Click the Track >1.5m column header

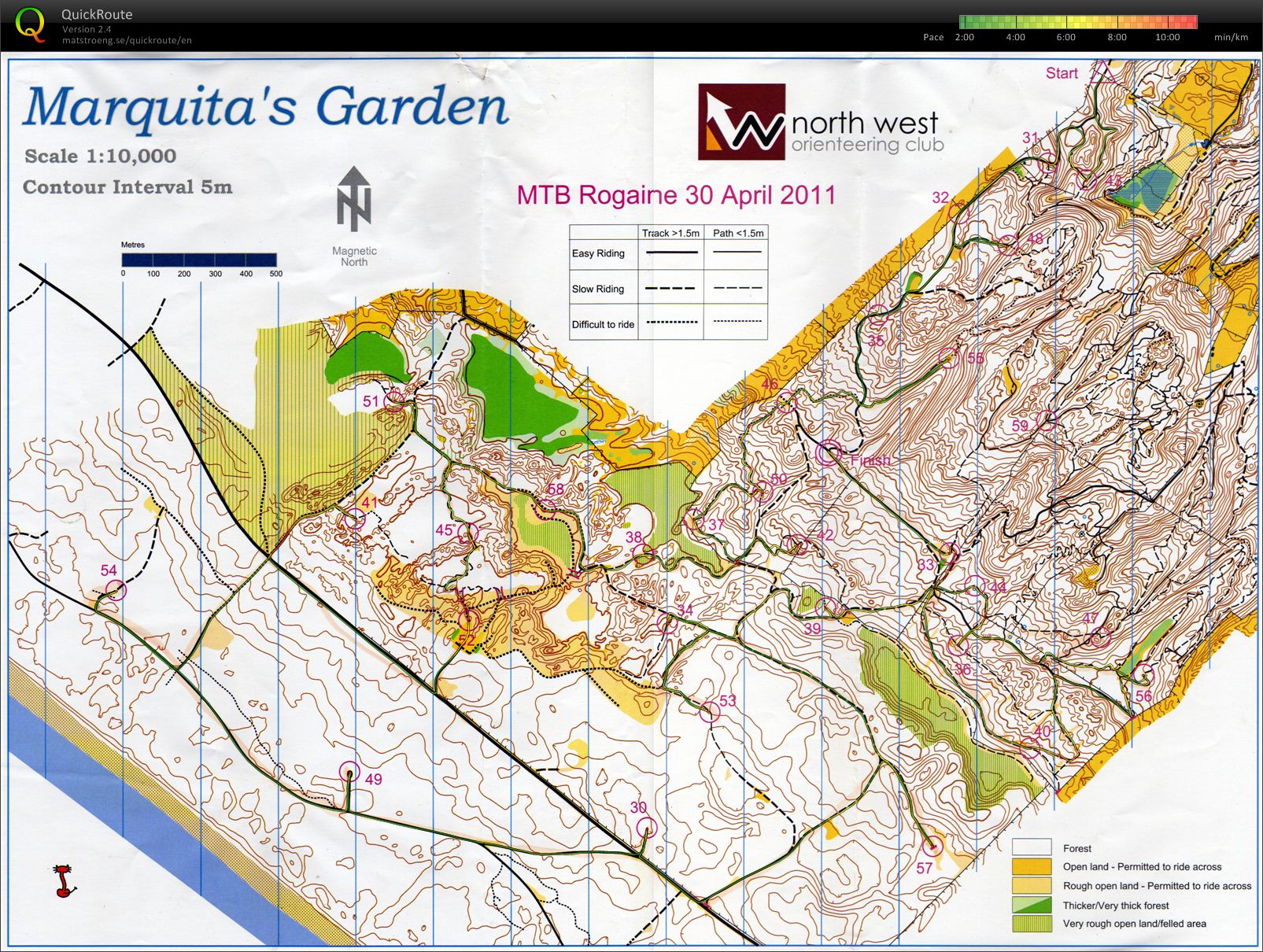point(670,233)
